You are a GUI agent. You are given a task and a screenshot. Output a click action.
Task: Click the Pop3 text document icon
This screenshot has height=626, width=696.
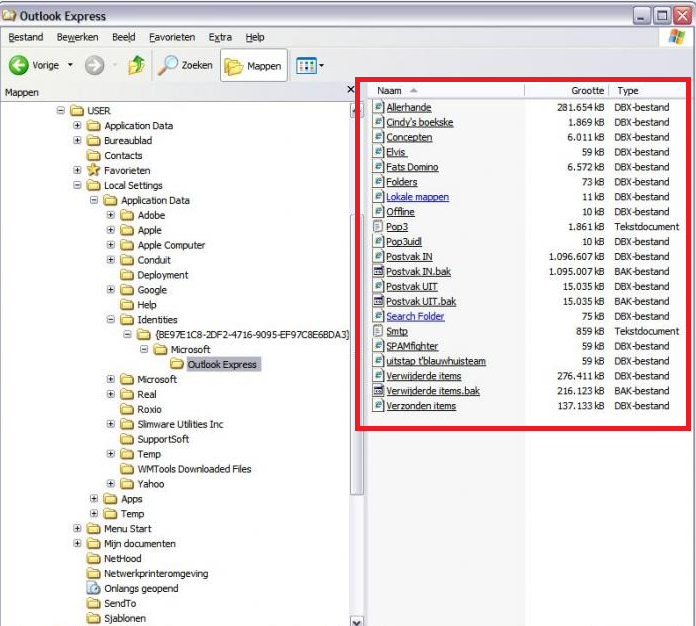click(378, 226)
